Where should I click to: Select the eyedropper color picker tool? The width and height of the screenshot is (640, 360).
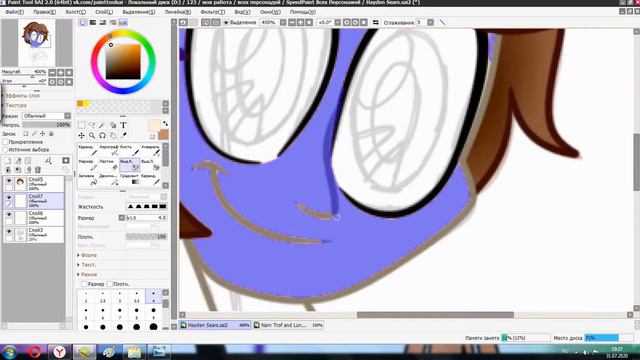point(123,135)
